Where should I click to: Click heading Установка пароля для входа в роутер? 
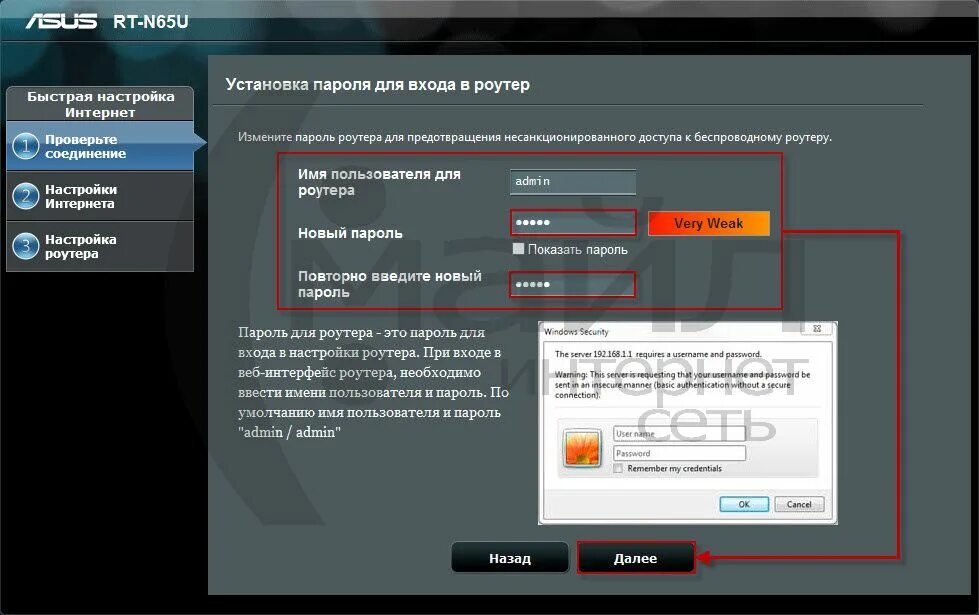pos(377,84)
